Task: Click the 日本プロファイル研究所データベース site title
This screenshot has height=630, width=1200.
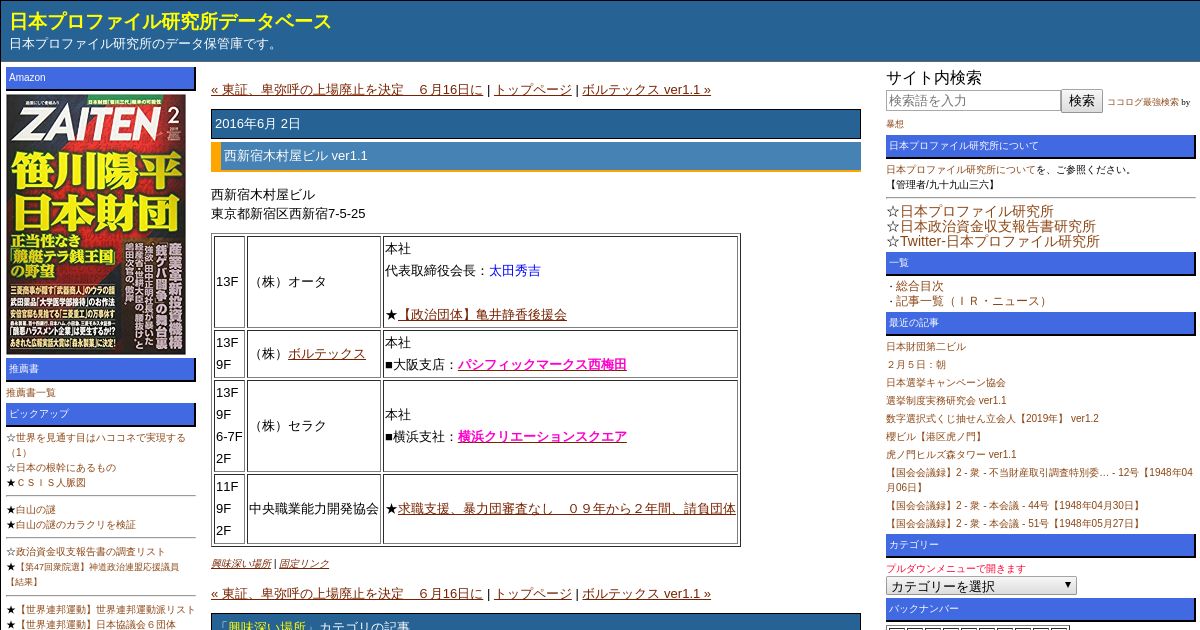Action: 170,21
